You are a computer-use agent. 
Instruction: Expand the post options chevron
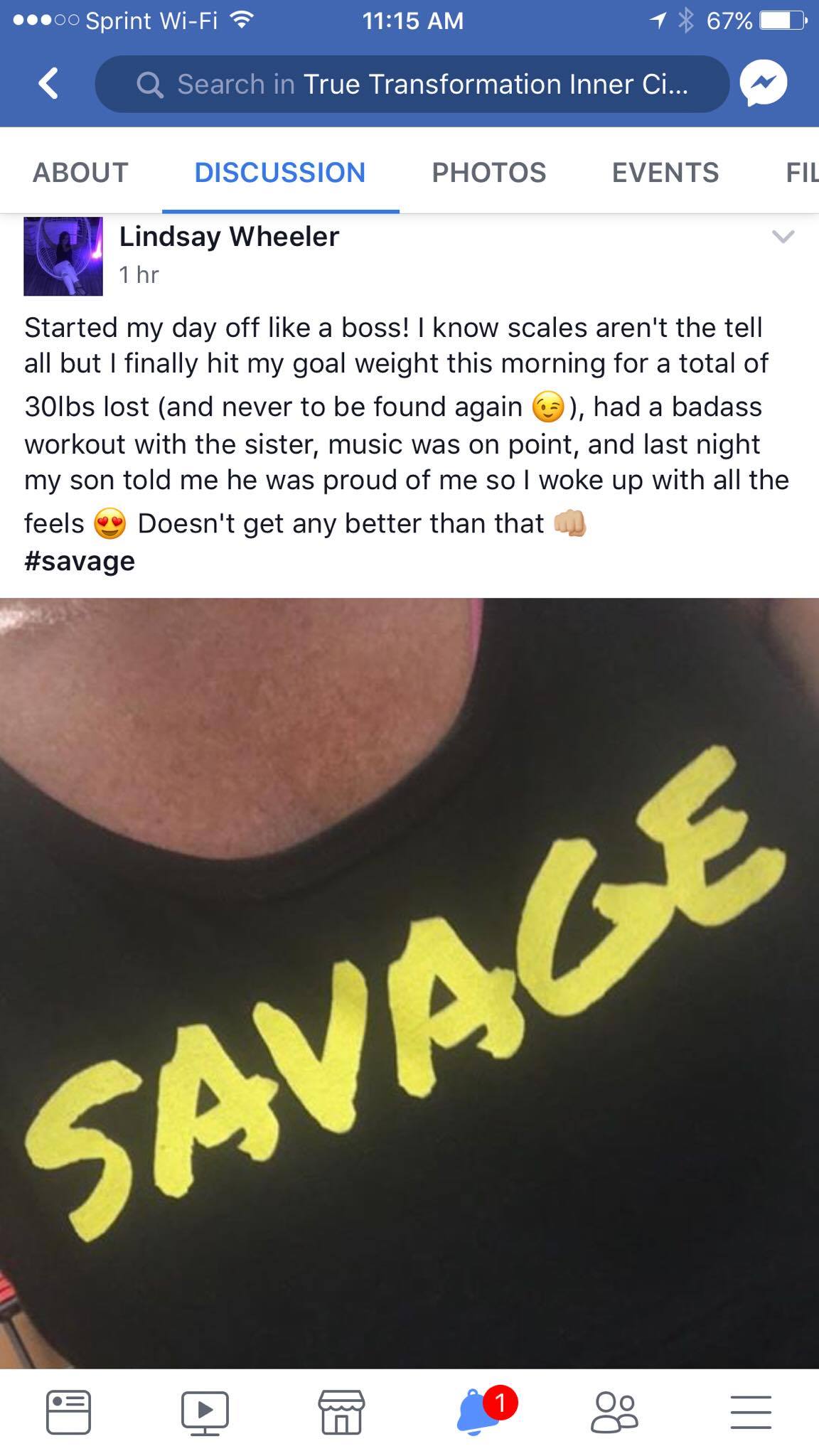point(783,236)
